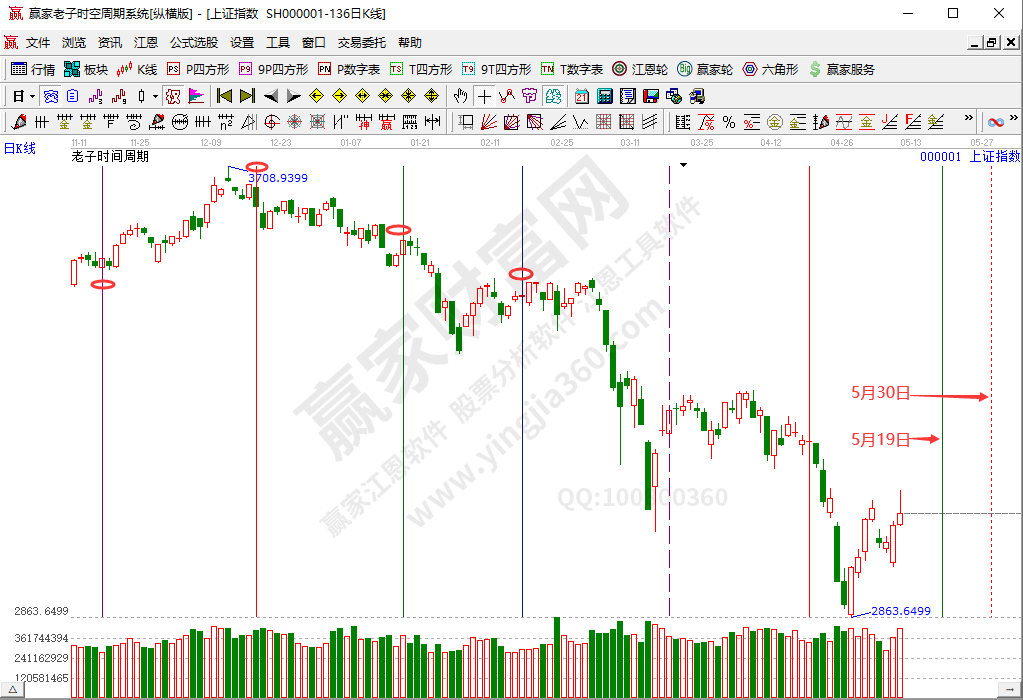
Task: Click the calendar icon showing 21
Action: click(582, 96)
